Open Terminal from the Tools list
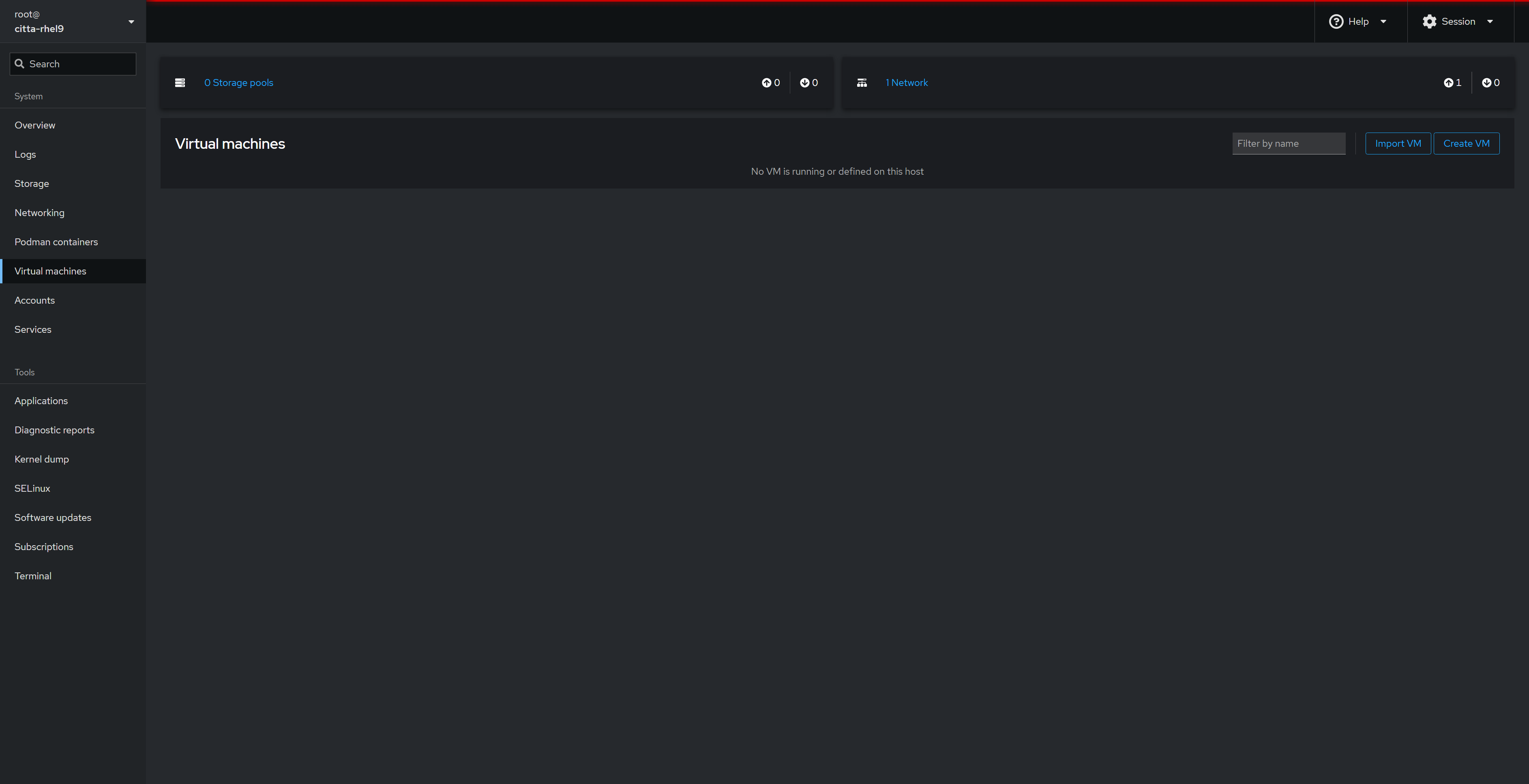 33,576
